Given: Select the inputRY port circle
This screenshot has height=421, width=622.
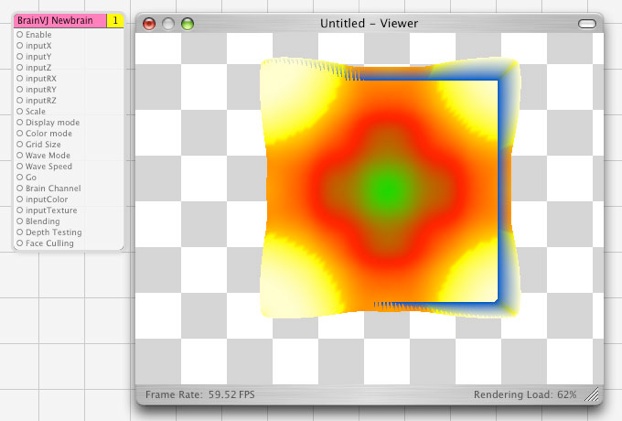Looking at the screenshot, I should point(19,90).
